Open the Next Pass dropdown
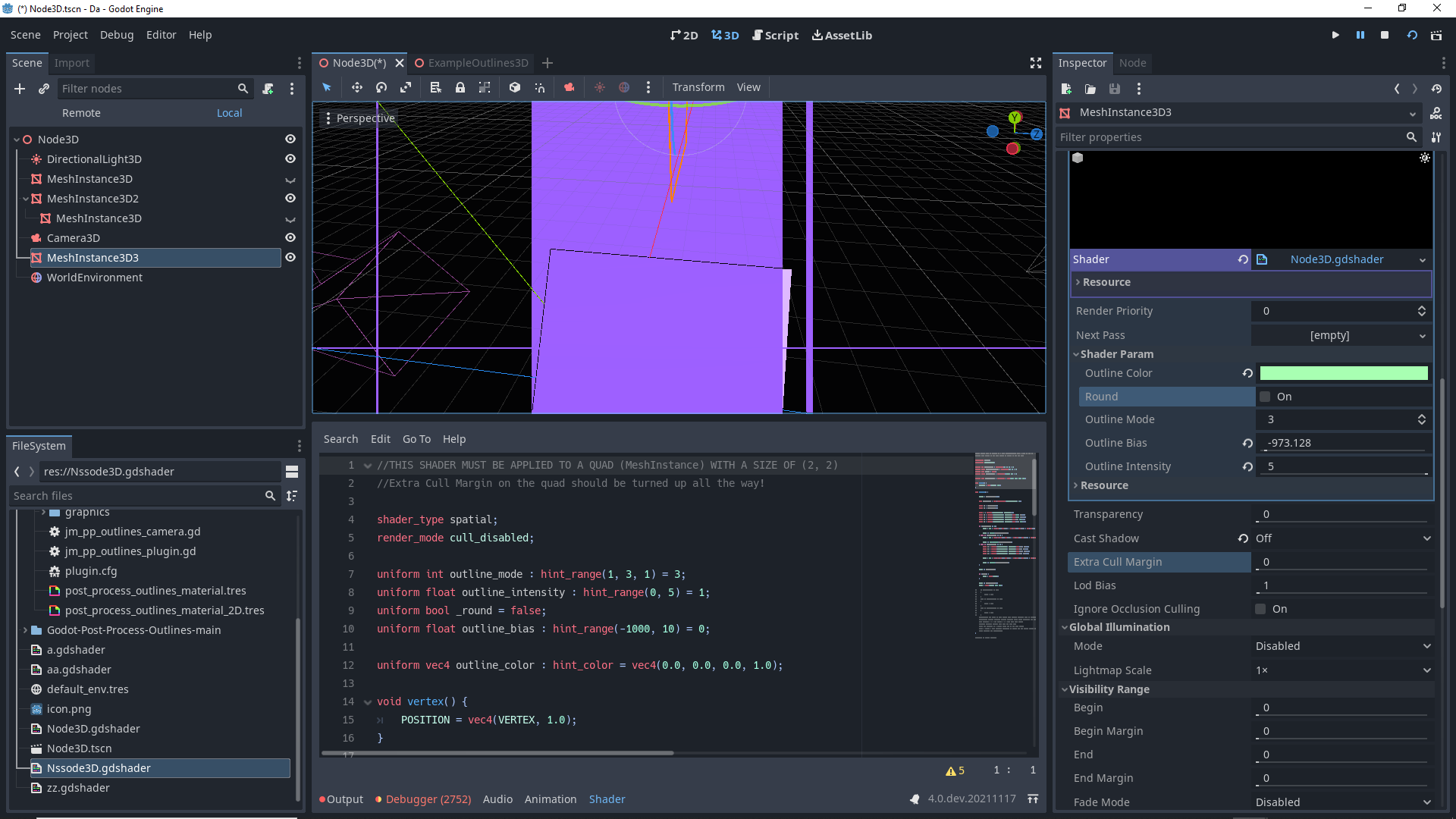This screenshot has width=1456, height=819. (x=1341, y=334)
